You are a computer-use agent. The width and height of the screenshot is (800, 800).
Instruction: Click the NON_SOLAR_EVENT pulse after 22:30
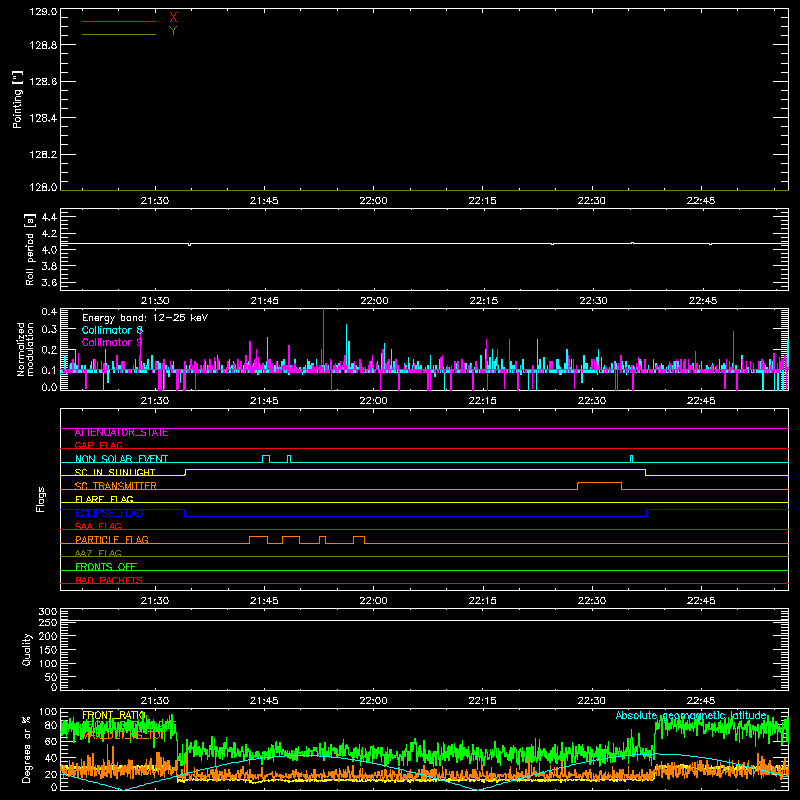pos(632,459)
